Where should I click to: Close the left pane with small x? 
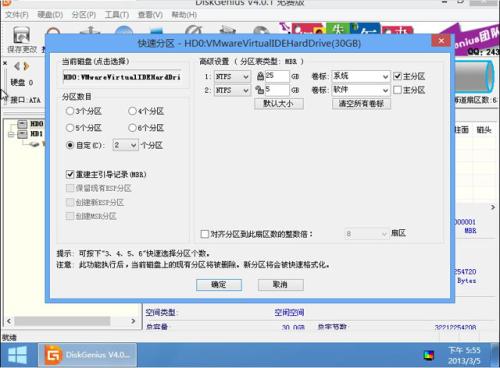pyautogui.click(x=5, y=63)
